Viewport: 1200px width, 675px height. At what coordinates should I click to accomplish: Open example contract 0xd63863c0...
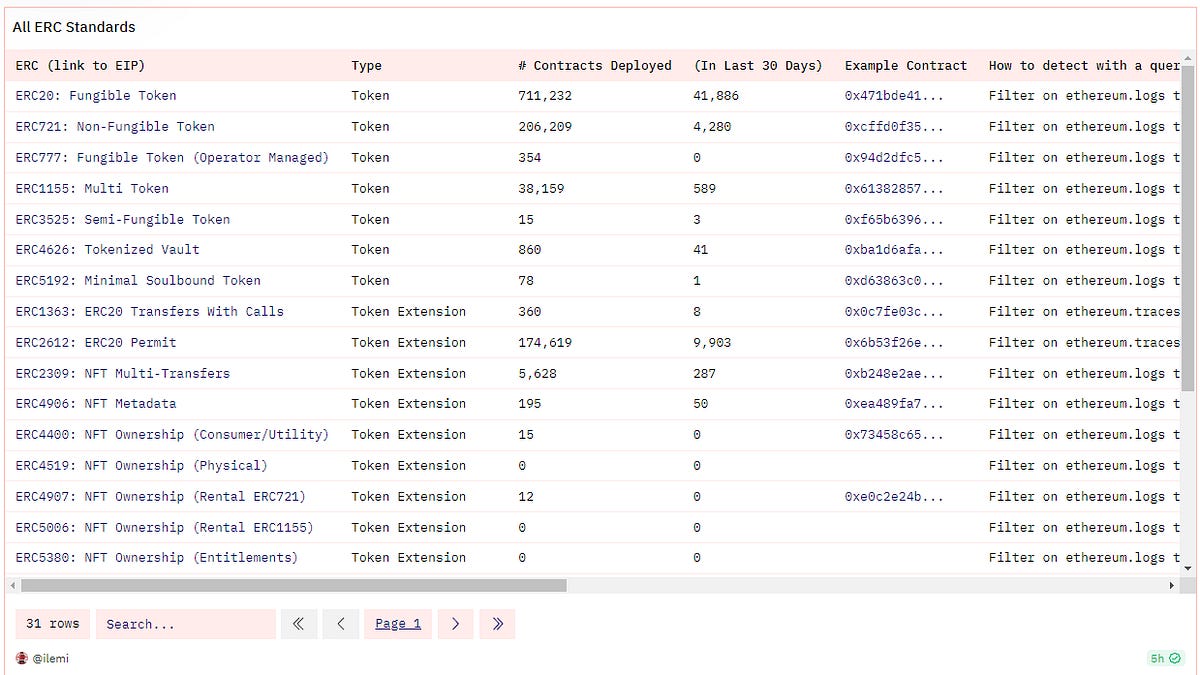(x=894, y=281)
